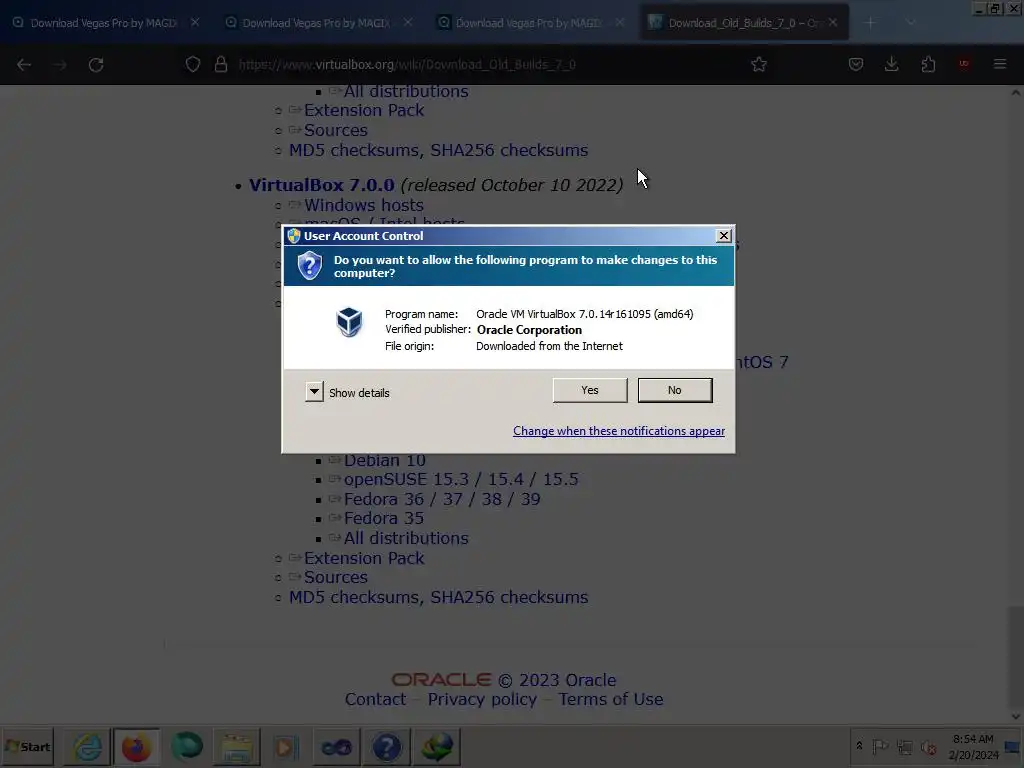Click Yes in User Account Control dialog
The image size is (1024, 768).
(590, 390)
